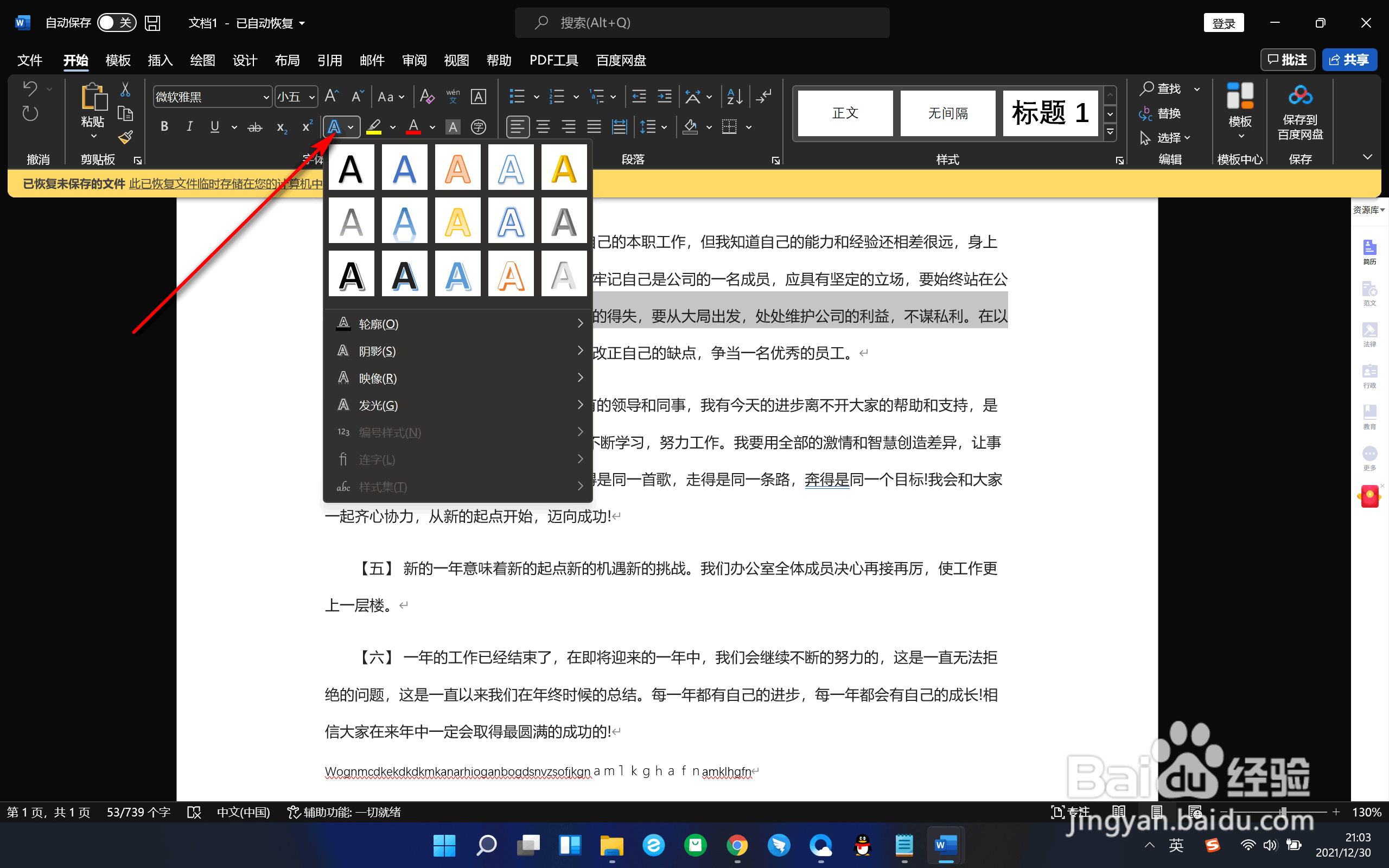Toggle Bold formatting
The height and width of the screenshot is (868, 1389).
[164, 127]
